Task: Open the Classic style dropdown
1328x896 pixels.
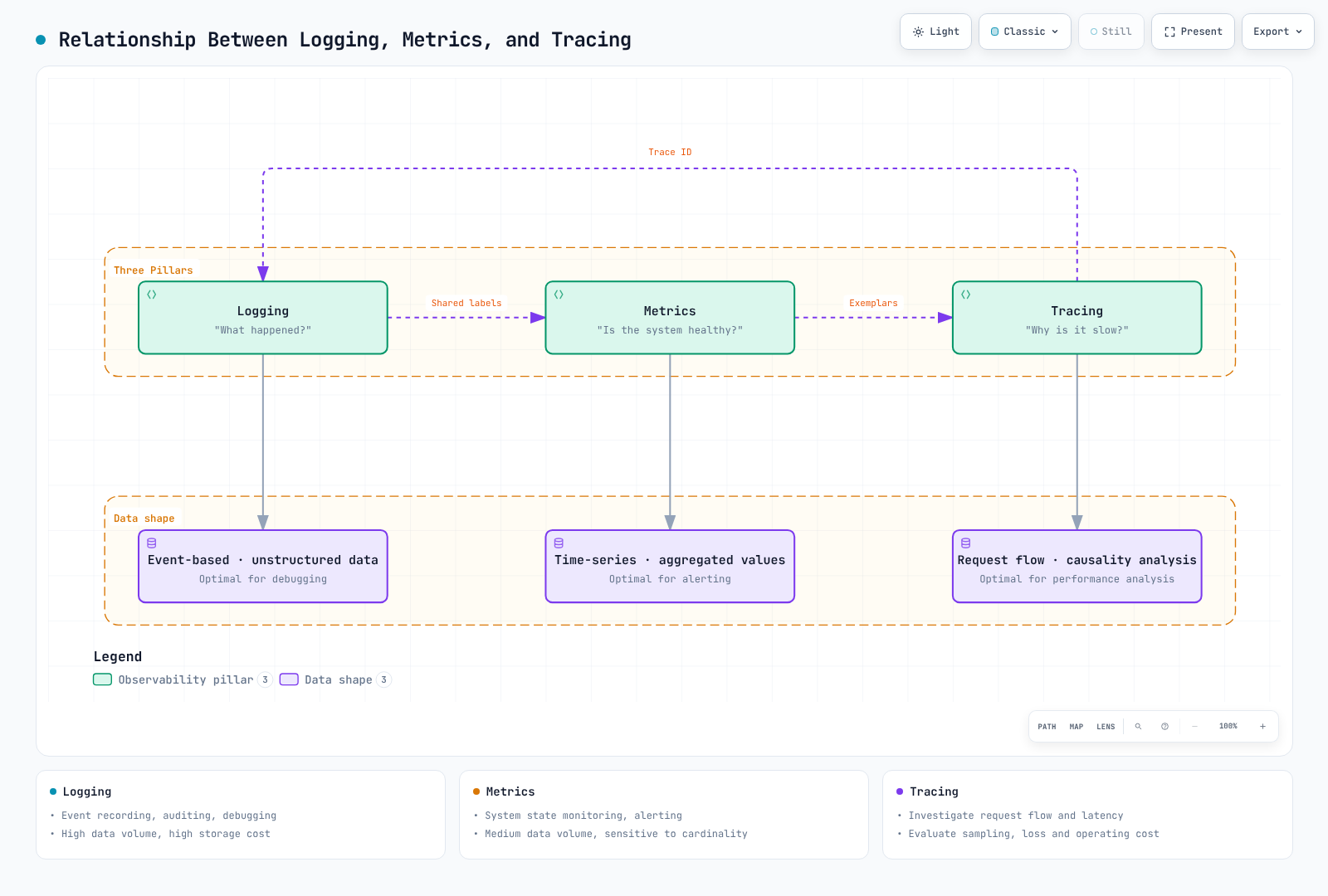Action: click(x=1024, y=32)
